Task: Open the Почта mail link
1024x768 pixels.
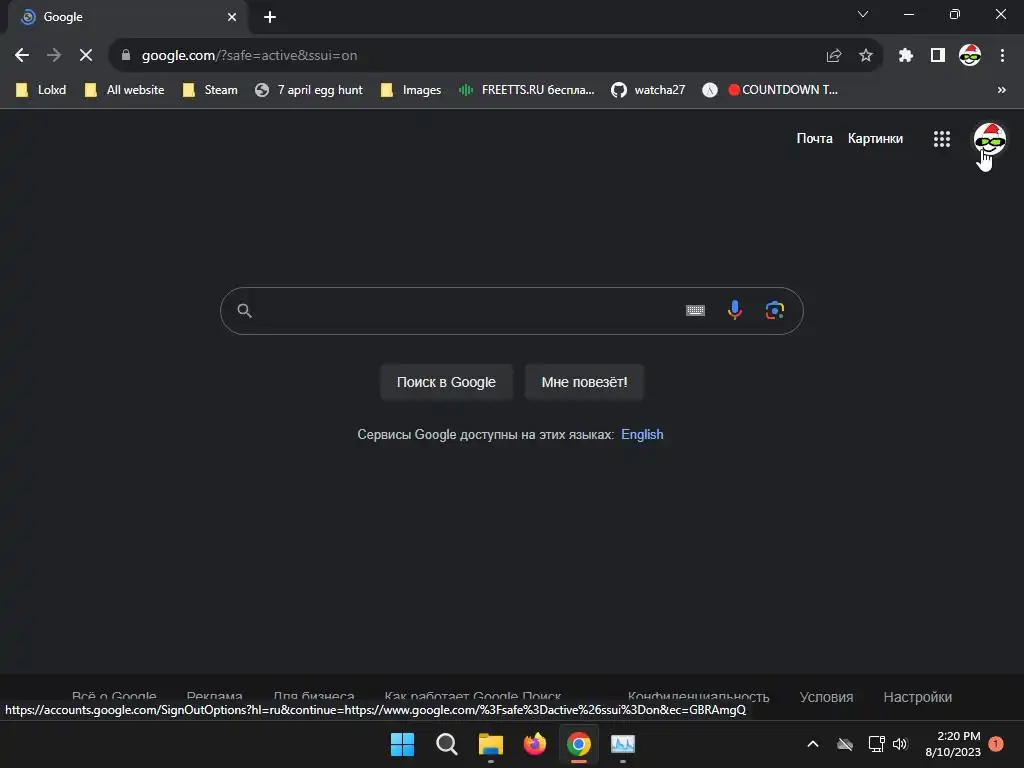Action: pos(814,138)
